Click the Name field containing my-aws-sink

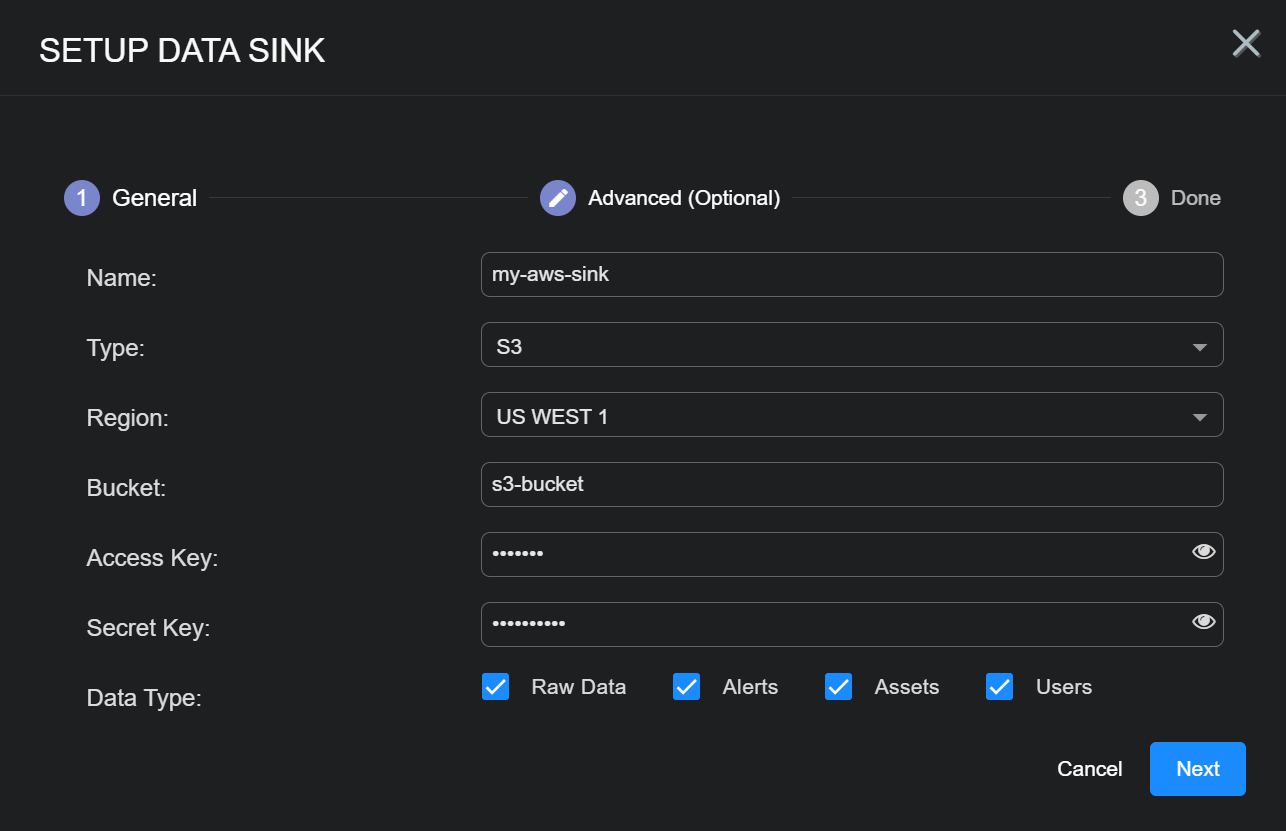[851, 275]
